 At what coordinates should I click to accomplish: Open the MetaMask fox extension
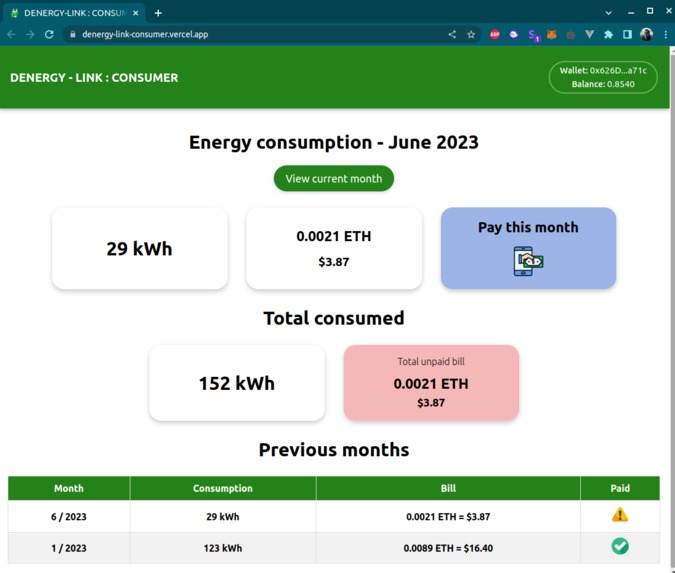[x=551, y=34]
